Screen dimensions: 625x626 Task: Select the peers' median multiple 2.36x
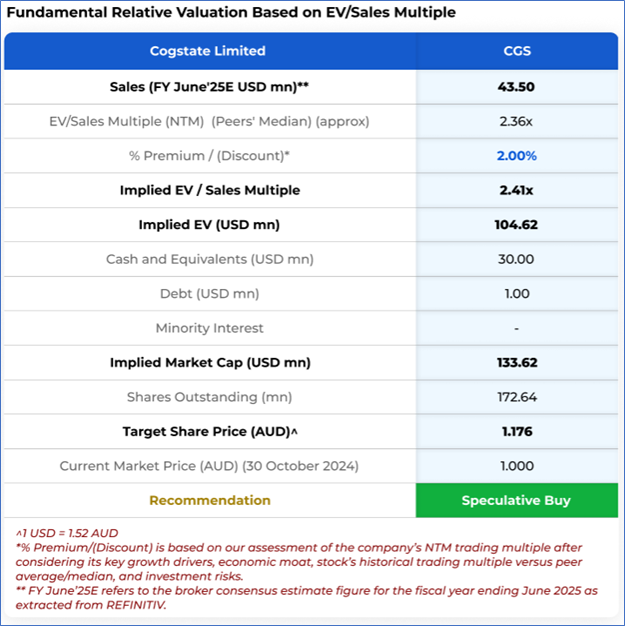pos(516,121)
